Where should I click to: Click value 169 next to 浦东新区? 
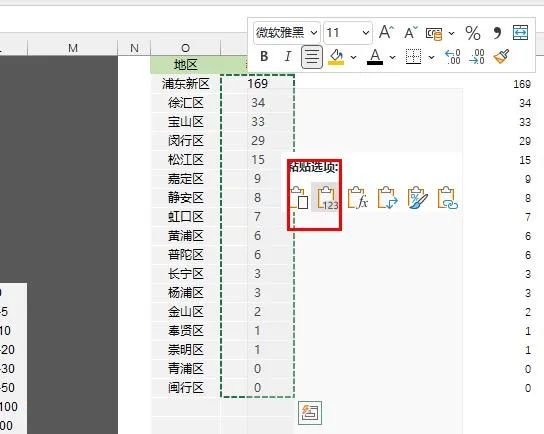pos(257,84)
